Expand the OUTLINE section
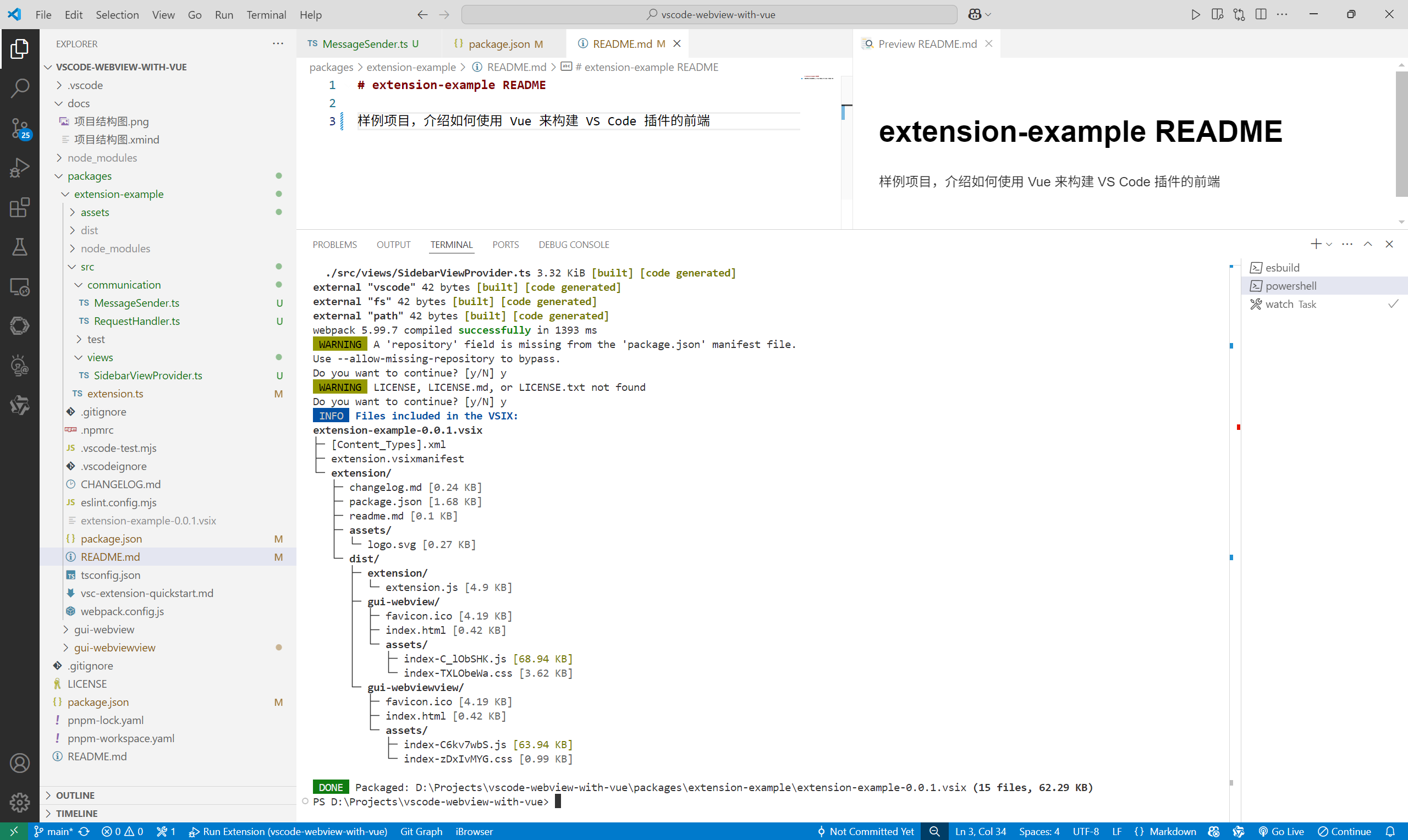The height and width of the screenshot is (840, 1408). 75,795
